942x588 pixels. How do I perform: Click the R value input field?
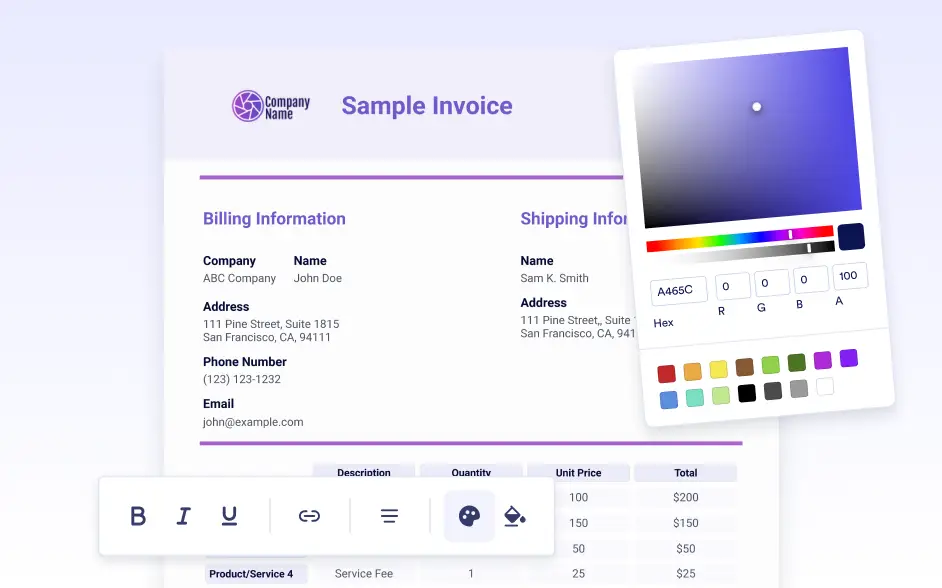[732, 286]
